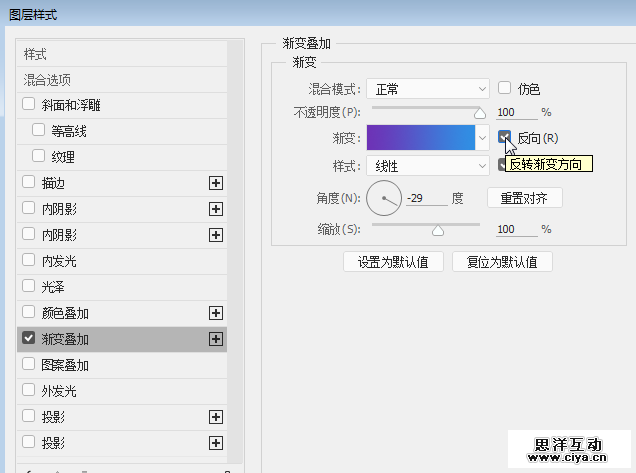
Task: Add another 渐变叠加 effect via plus icon
Action: pyautogui.click(x=215, y=339)
